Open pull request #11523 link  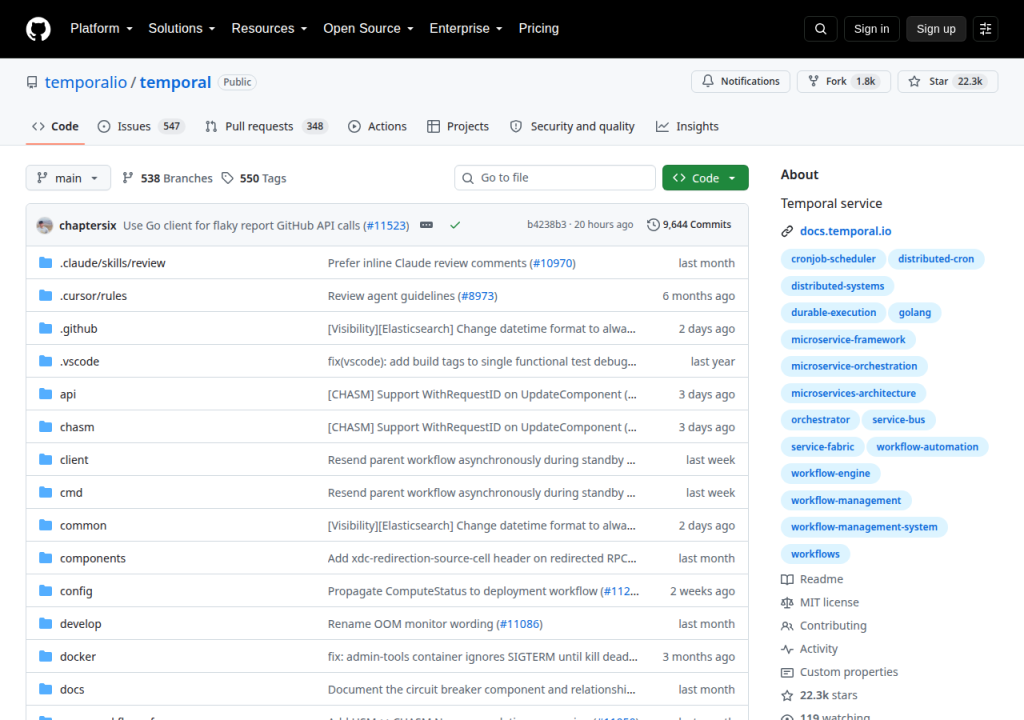[x=386, y=225]
